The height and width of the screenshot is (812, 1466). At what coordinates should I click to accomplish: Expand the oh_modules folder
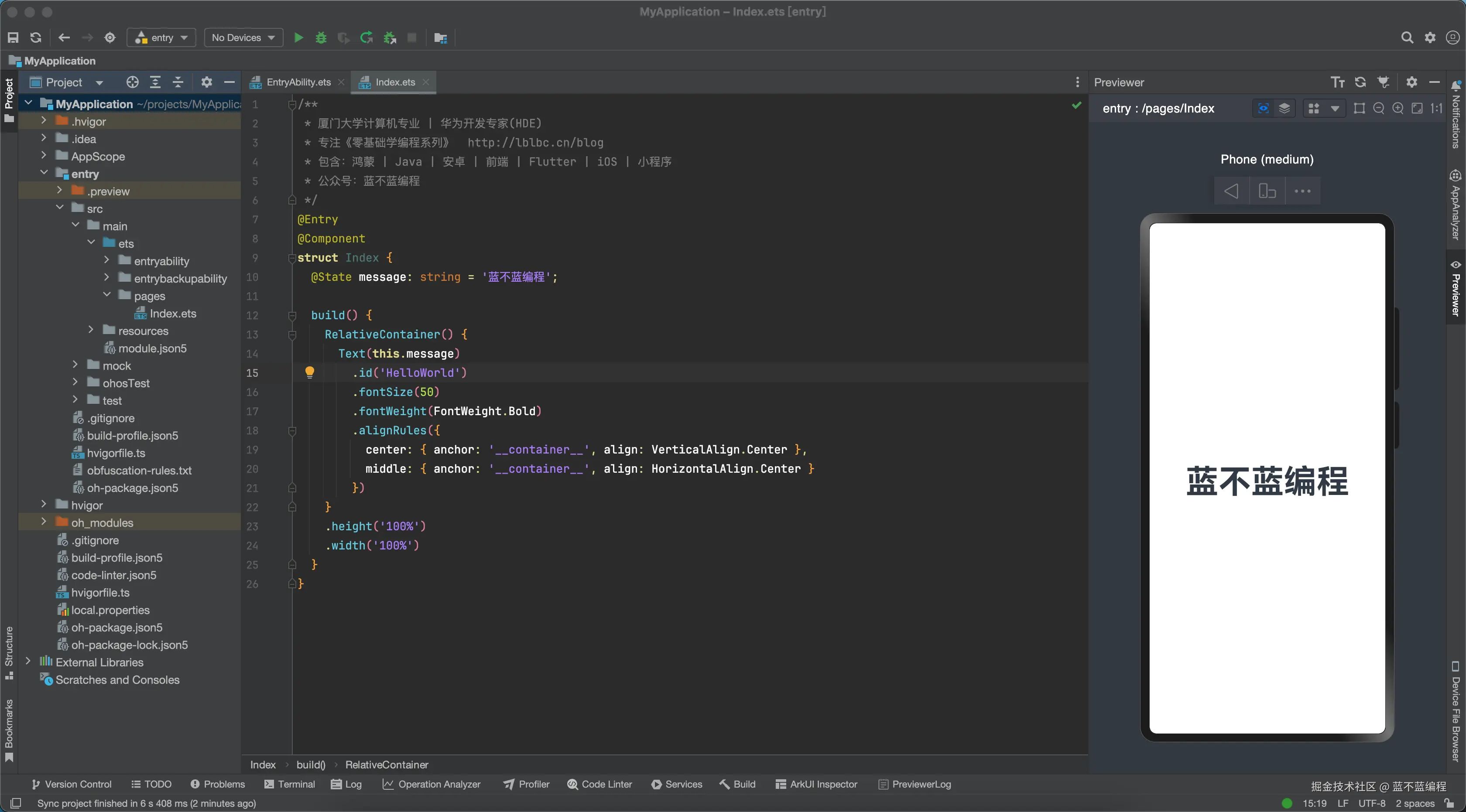pos(44,522)
